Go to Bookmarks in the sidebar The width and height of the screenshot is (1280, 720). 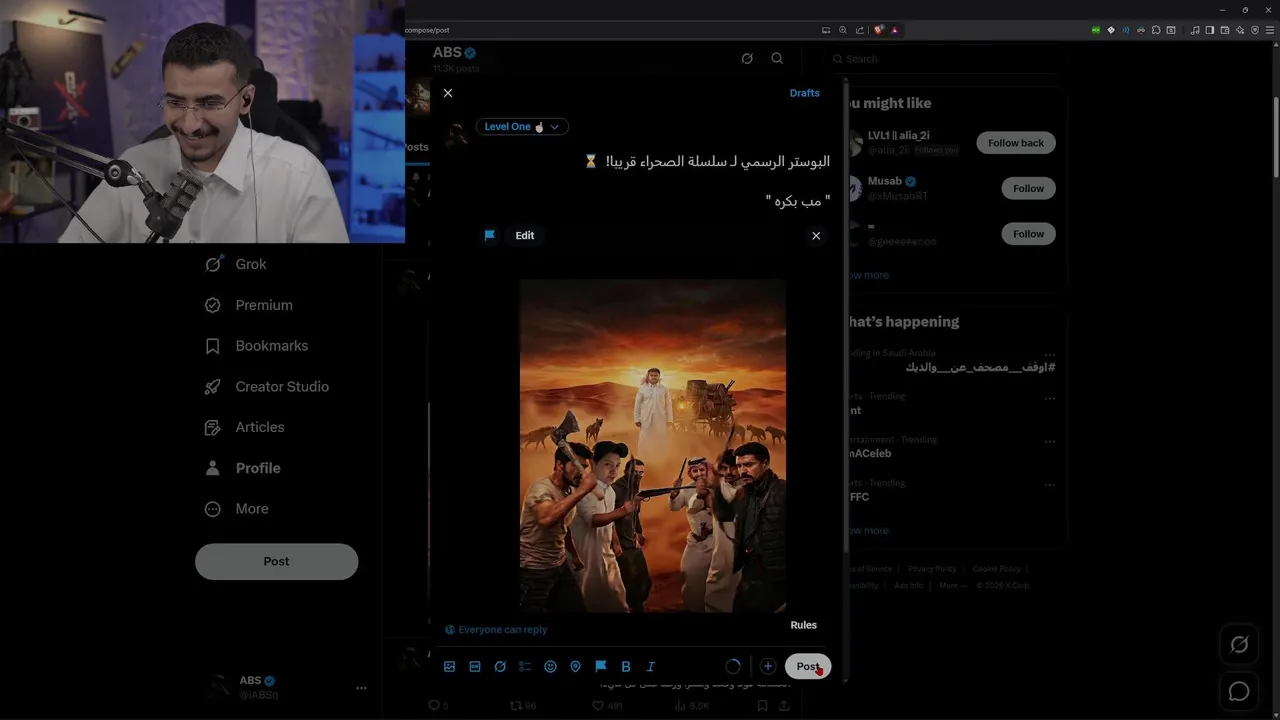(x=257, y=346)
